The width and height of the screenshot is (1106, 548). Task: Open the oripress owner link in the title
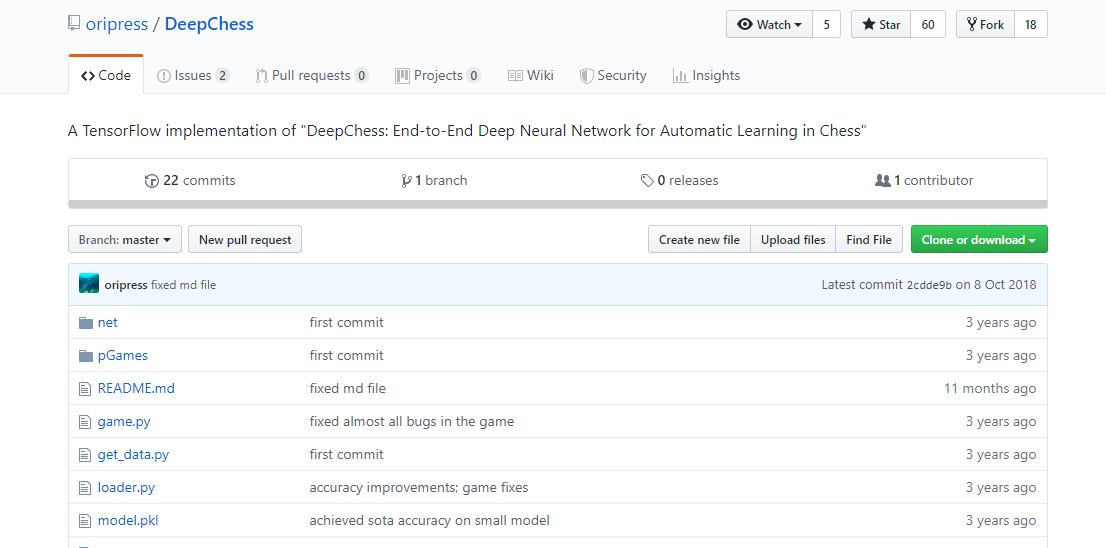(x=116, y=24)
